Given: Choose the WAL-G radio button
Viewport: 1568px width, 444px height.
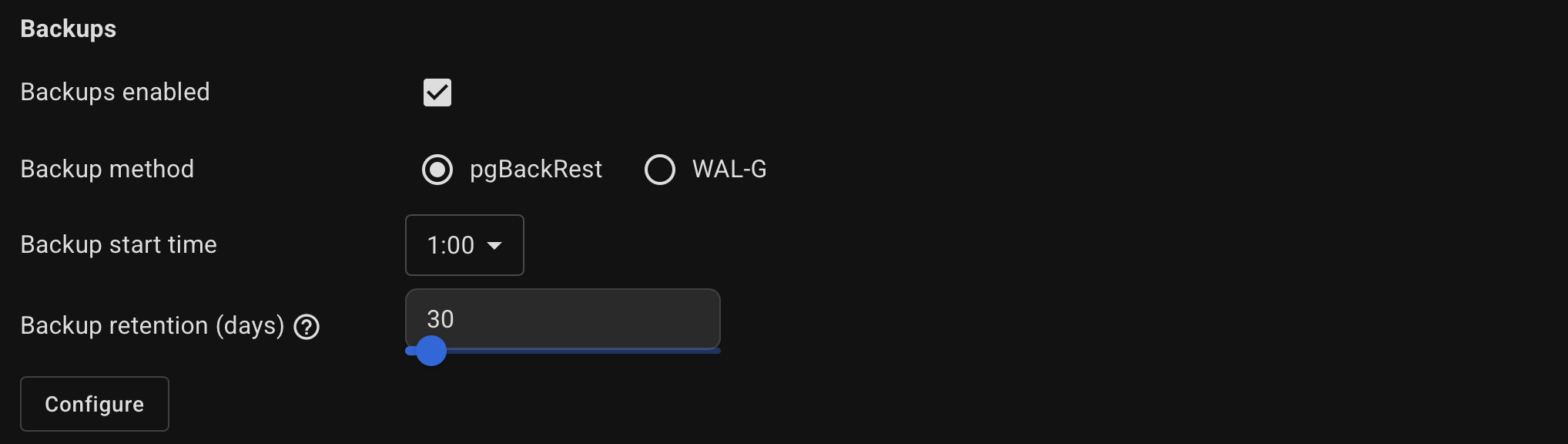Looking at the screenshot, I should coord(660,170).
